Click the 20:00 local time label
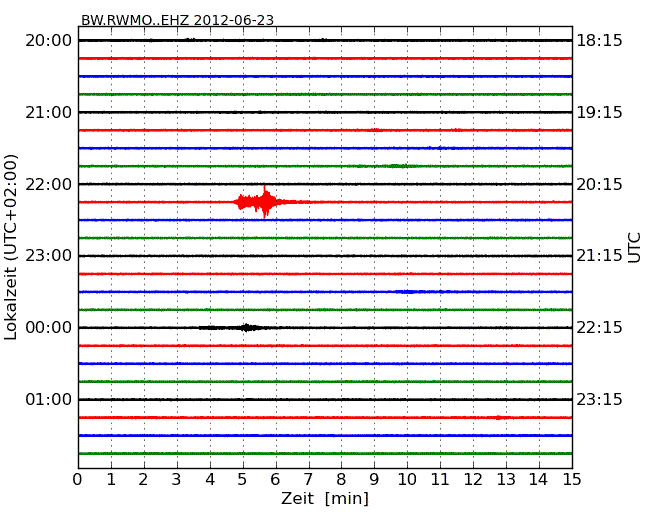Viewport: 650px width, 520px height. pos(49,41)
